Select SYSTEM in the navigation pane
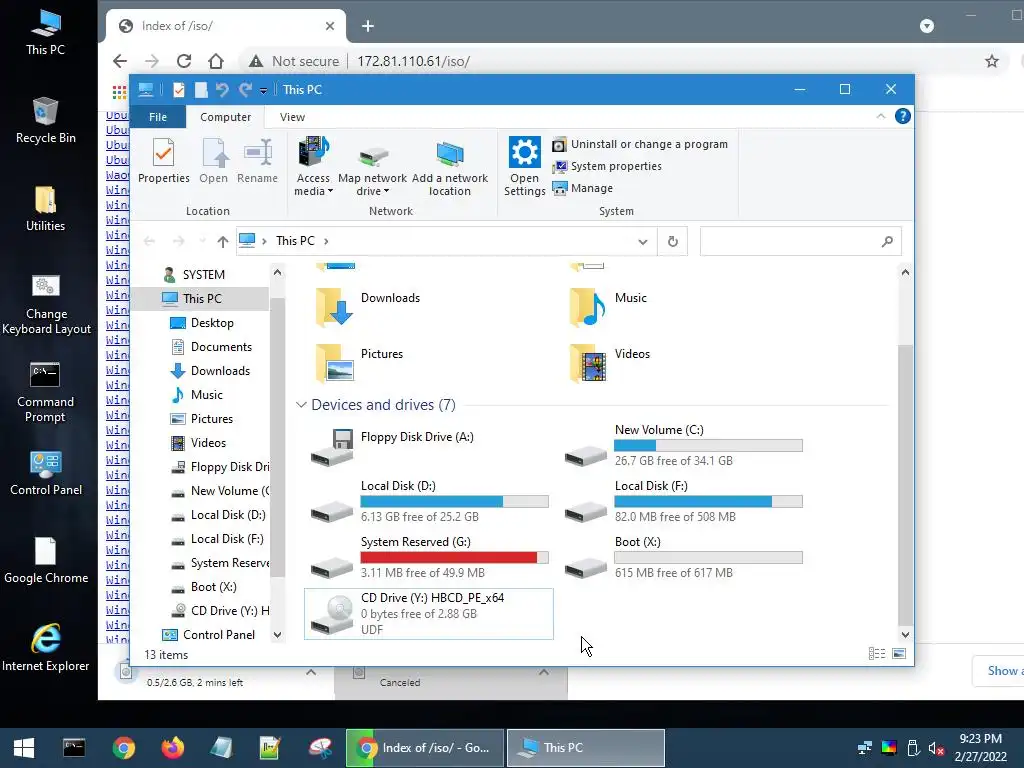Screen dimensions: 1024x768 tap(202, 275)
